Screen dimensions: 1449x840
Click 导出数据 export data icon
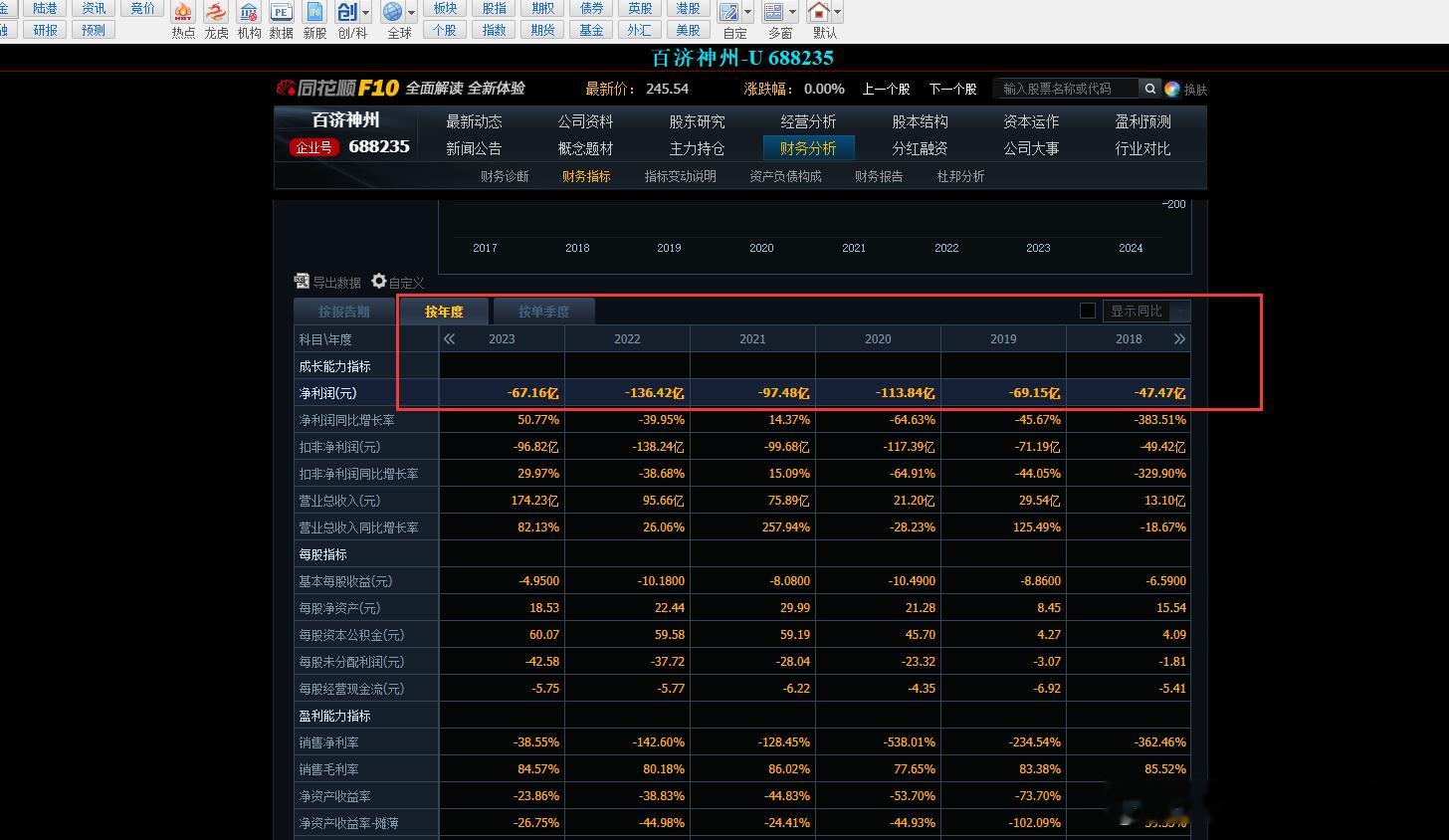(x=327, y=282)
